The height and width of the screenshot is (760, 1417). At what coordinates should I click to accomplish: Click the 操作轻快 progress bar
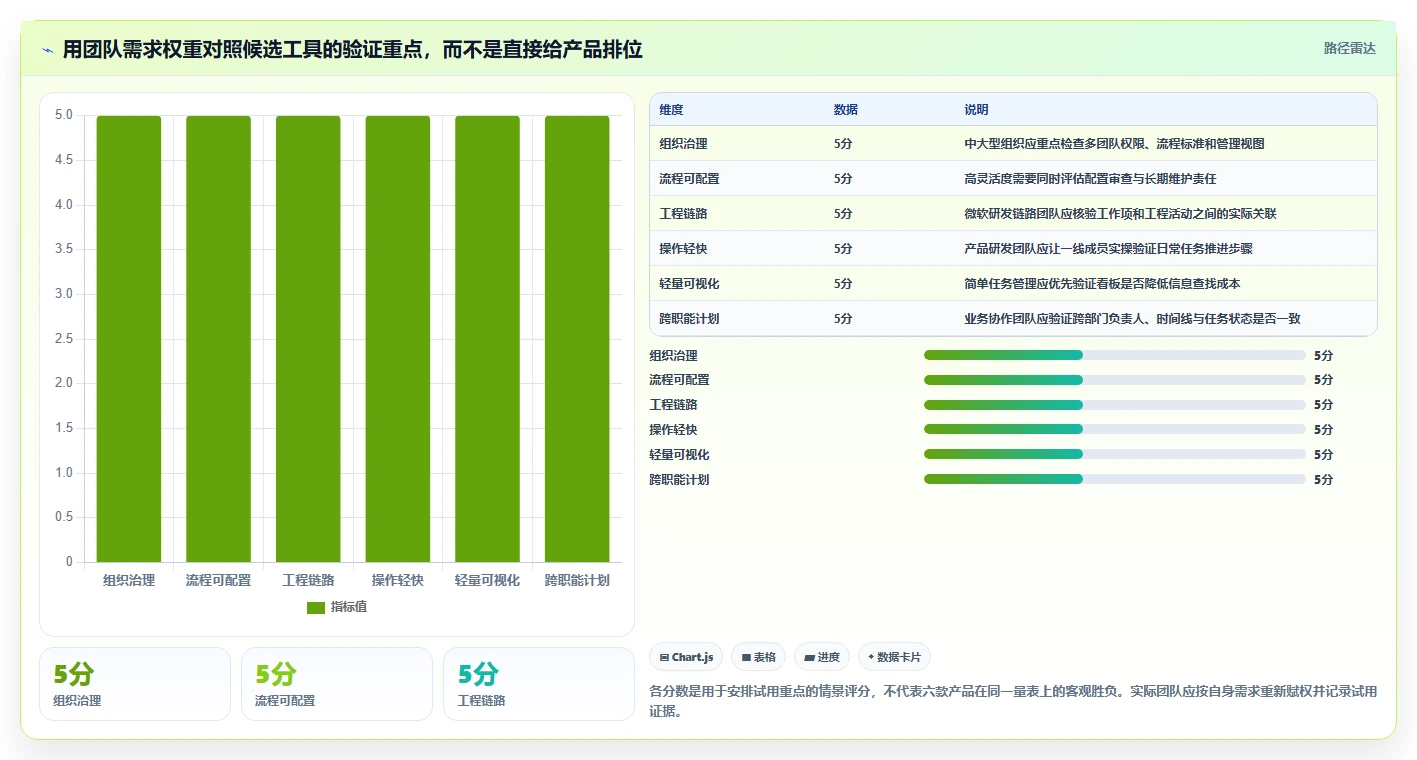(x=1115, y=430)
